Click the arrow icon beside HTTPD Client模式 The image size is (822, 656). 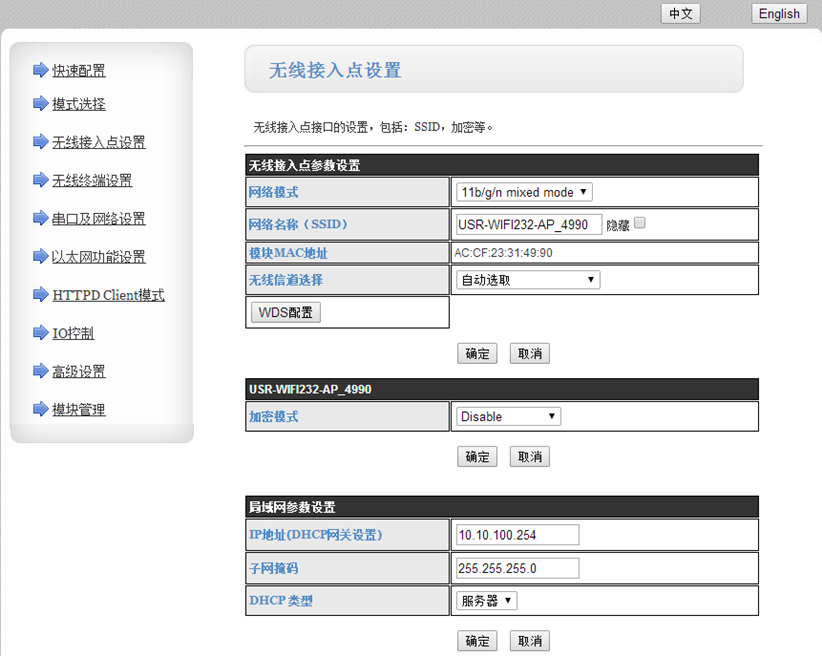[x=40, y=294]
